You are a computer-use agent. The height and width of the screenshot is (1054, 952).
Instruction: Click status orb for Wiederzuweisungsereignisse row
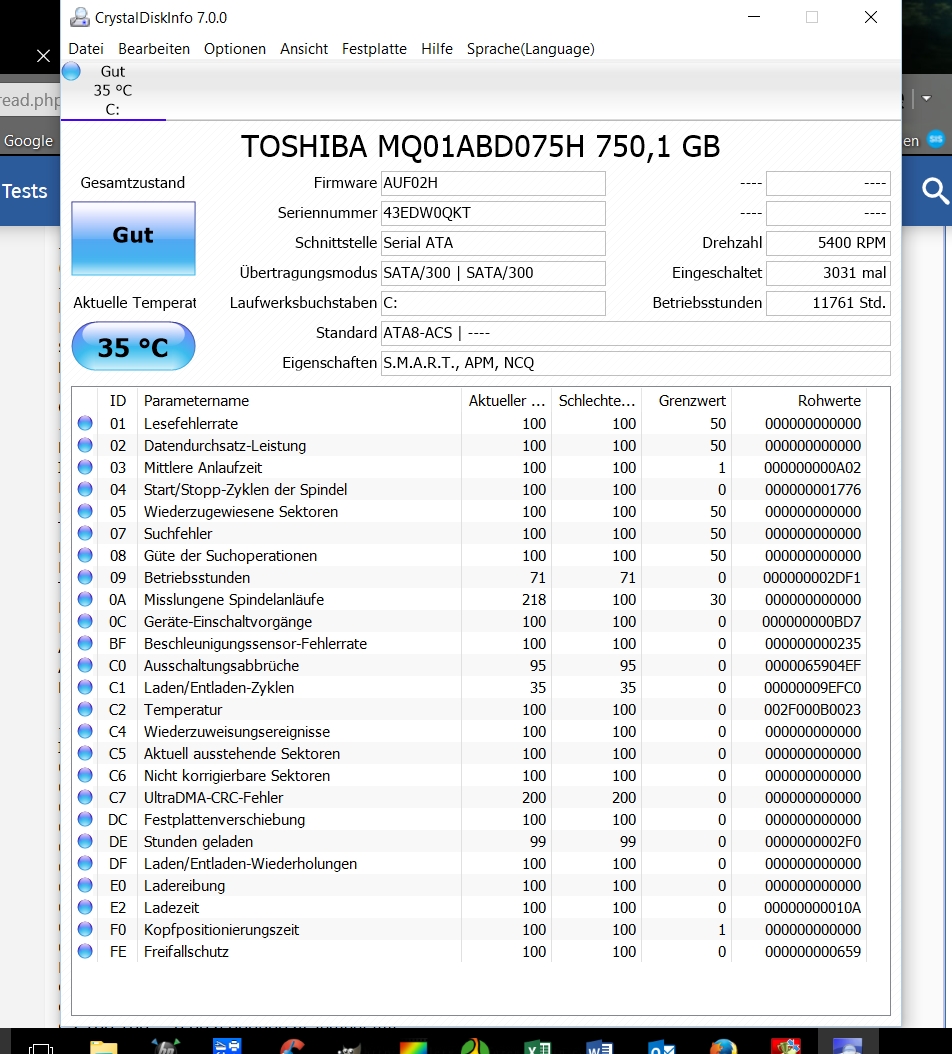click(x=85, y=731)
